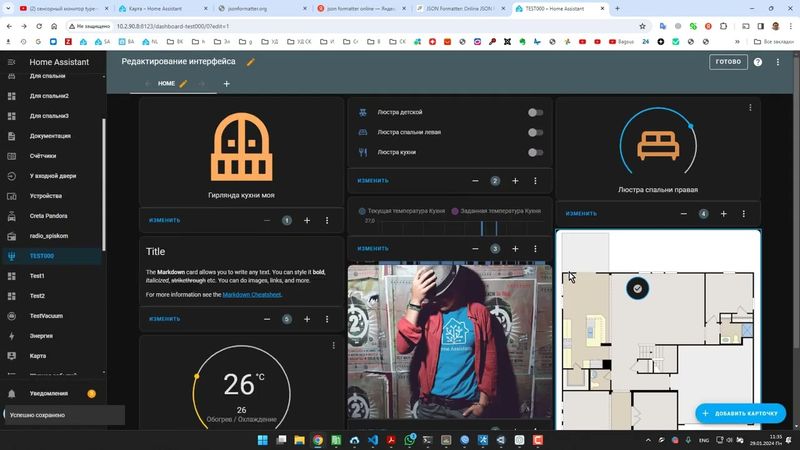800x450 pixels.
Task: Click the TestVacuum sidebar icon
Action: point(12,316)
